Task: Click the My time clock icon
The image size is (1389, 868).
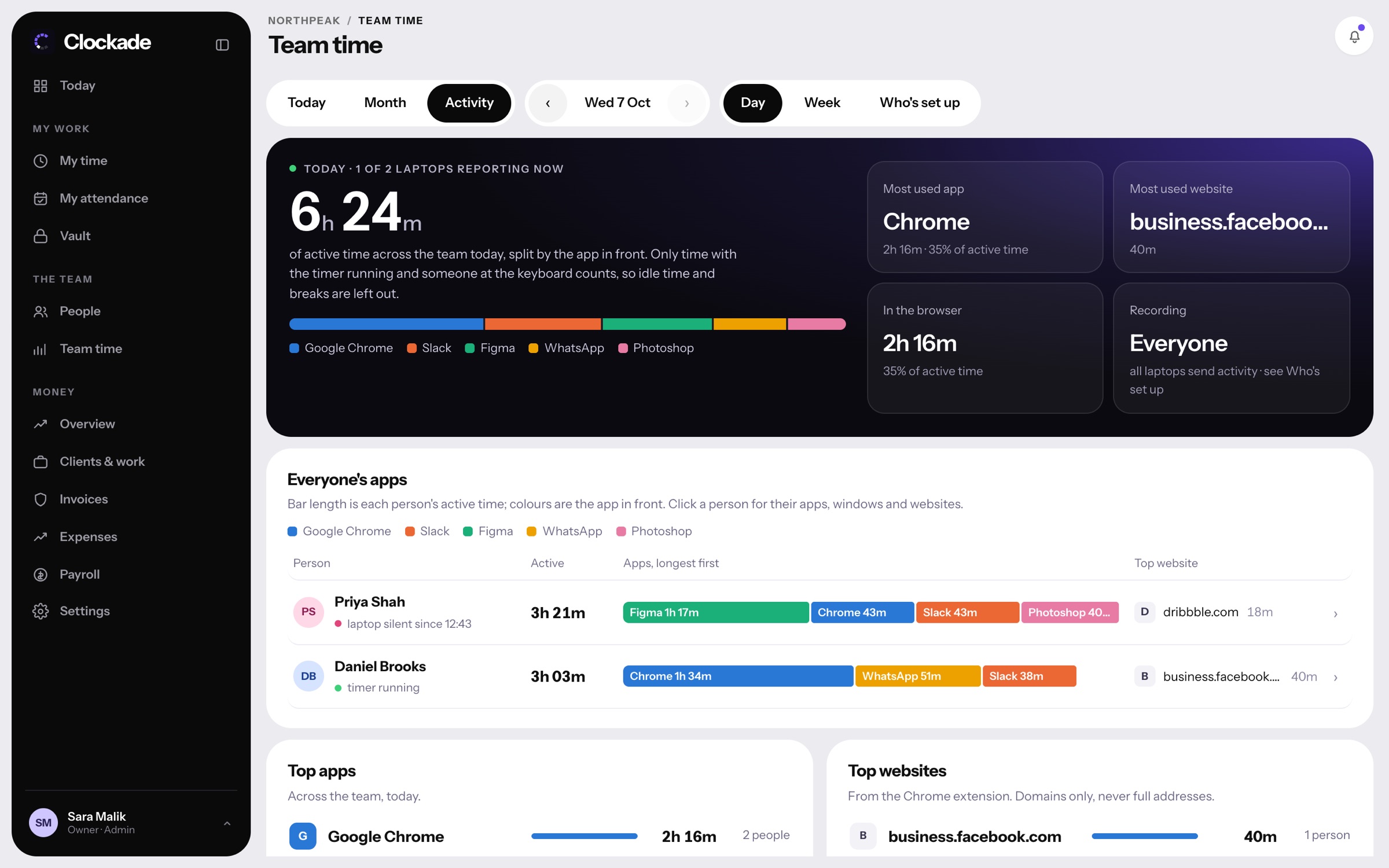Action: coord(41,161)
